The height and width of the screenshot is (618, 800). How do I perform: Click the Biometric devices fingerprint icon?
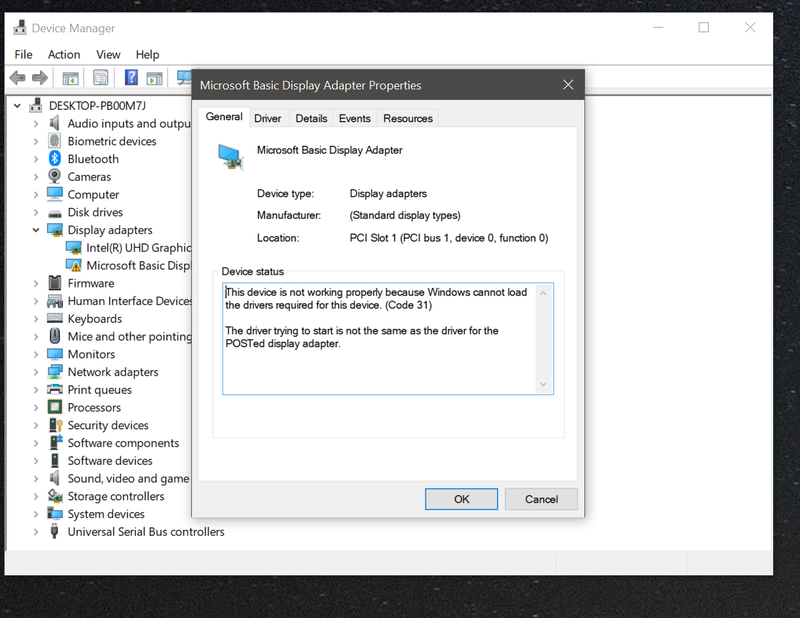click(x=55, y=141)
